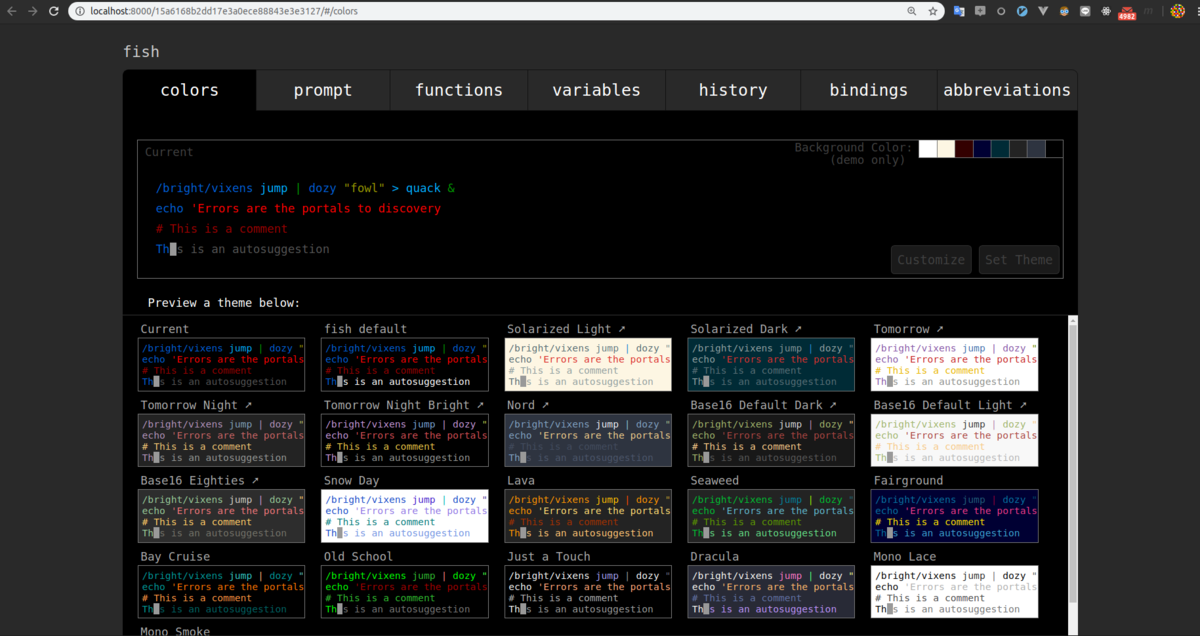
Task: Choose the dark red background swatch
Action: point(964,149)
